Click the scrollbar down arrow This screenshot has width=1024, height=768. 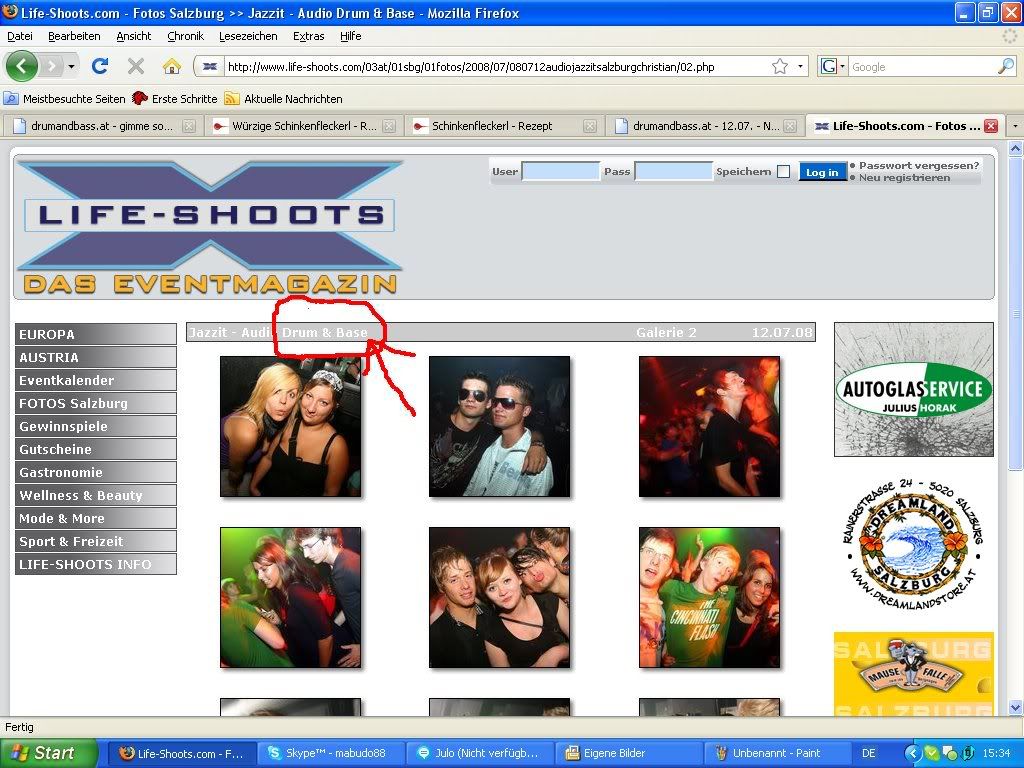point(1015,707)
